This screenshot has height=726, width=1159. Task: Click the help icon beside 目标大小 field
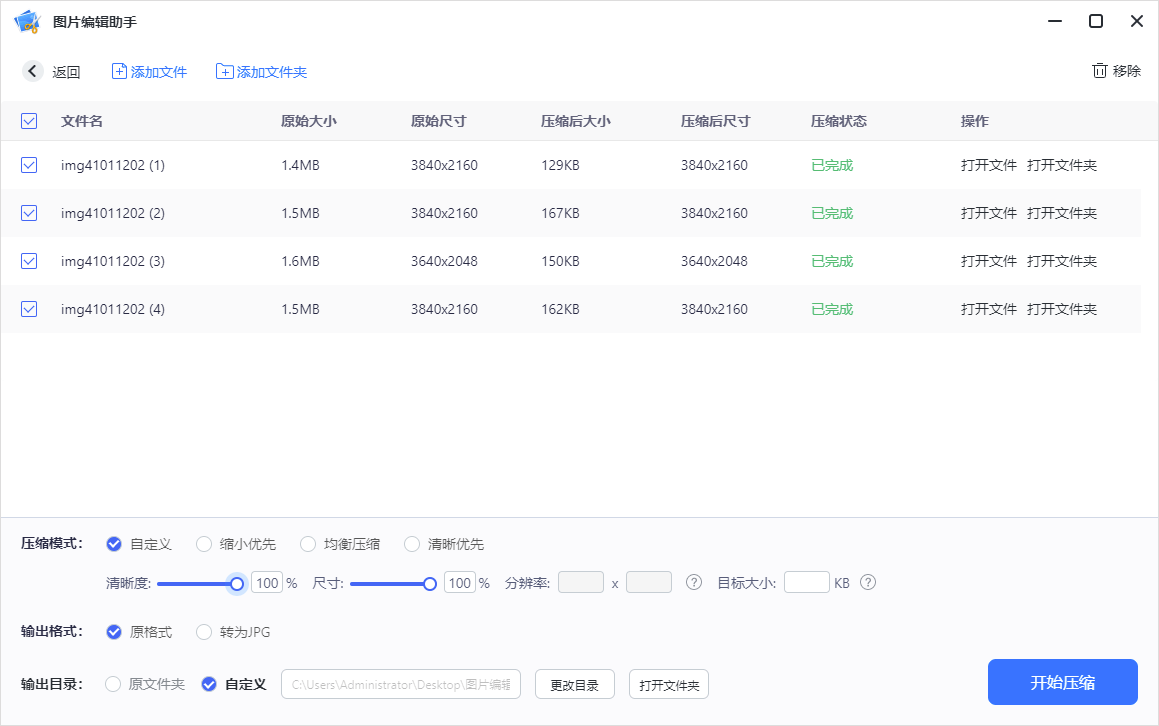tap(866, 582)
